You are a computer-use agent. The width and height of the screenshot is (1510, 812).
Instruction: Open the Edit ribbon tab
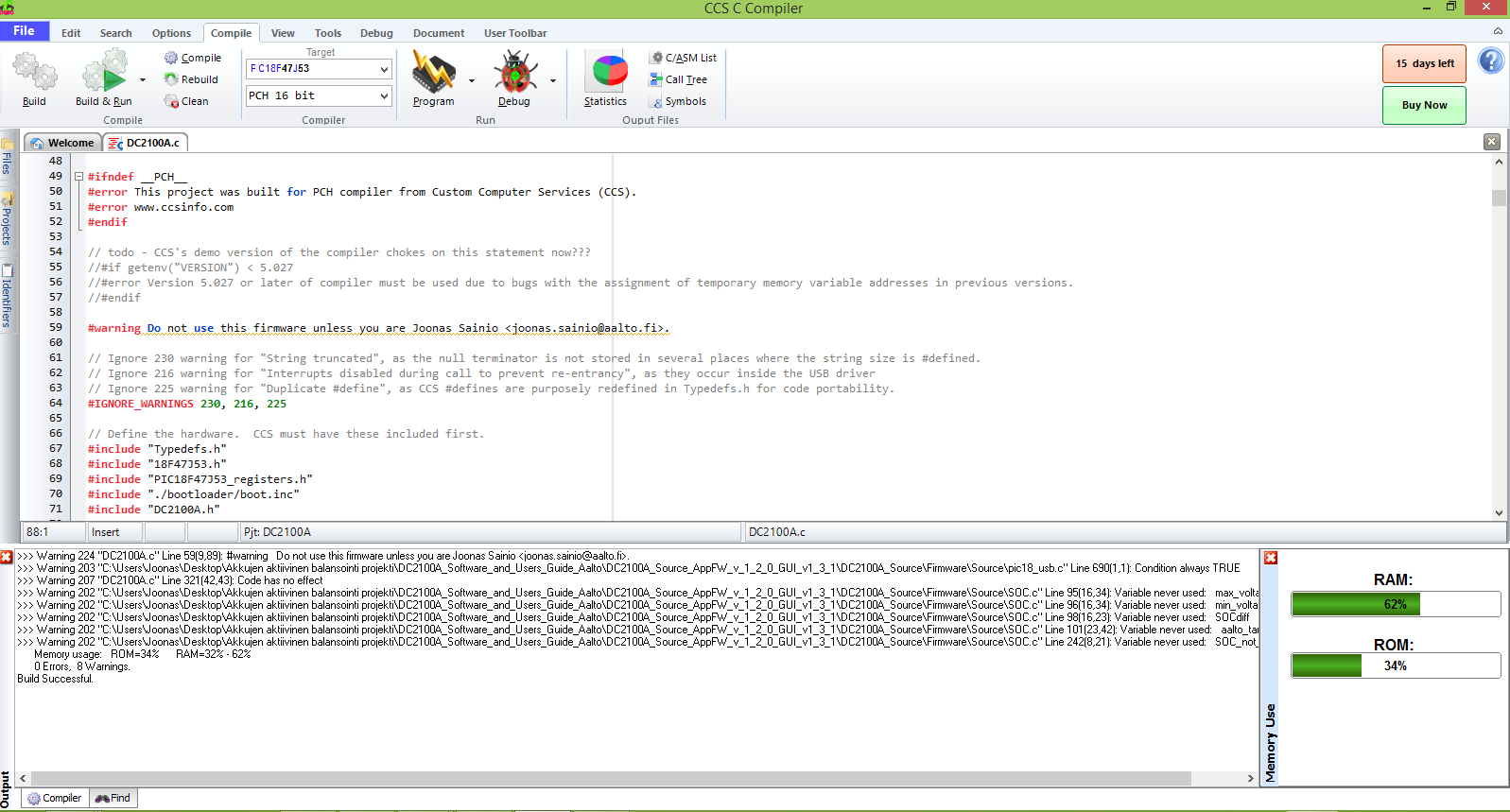(71, 33)
